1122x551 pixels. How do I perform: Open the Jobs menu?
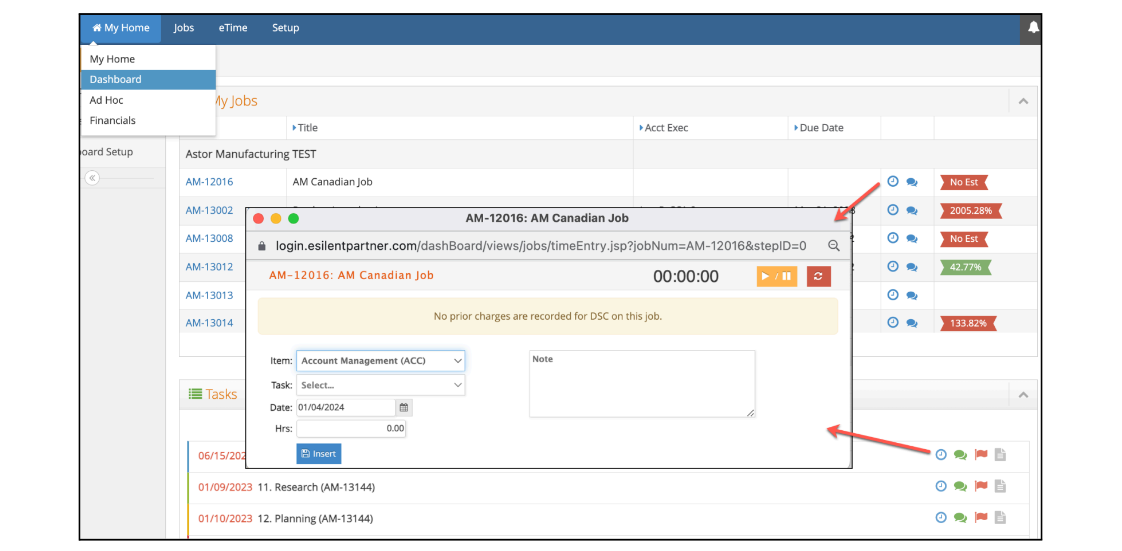[x=184, y=28]
